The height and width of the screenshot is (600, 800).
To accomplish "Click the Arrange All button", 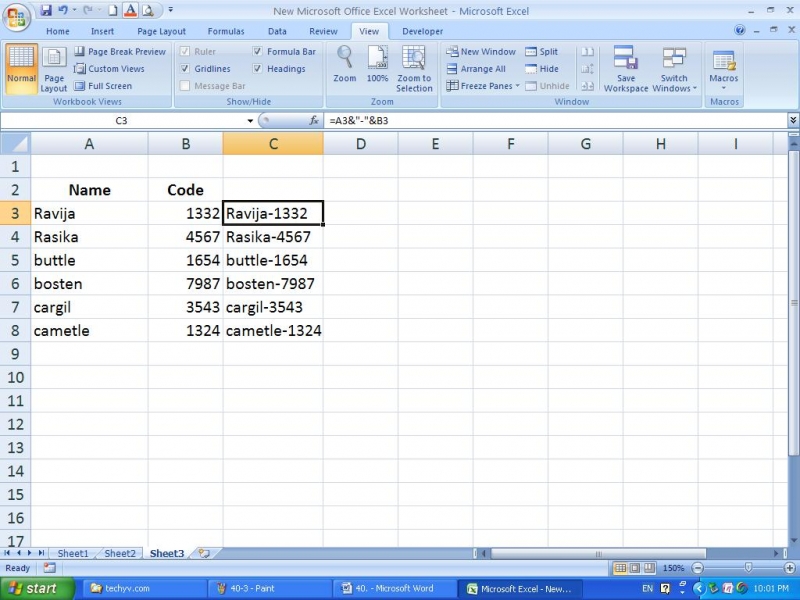I will coord(476,69).
